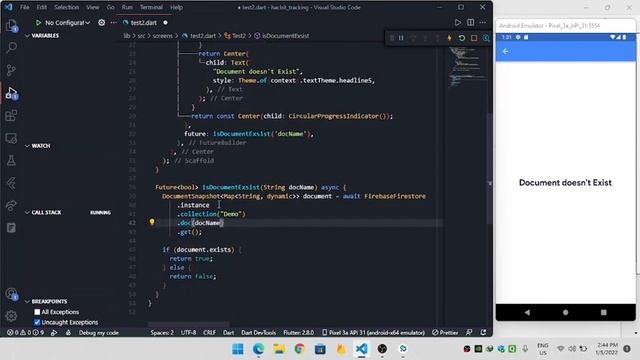Click the screens folder breadcrumb
The image size is (640, 360).
163,36
